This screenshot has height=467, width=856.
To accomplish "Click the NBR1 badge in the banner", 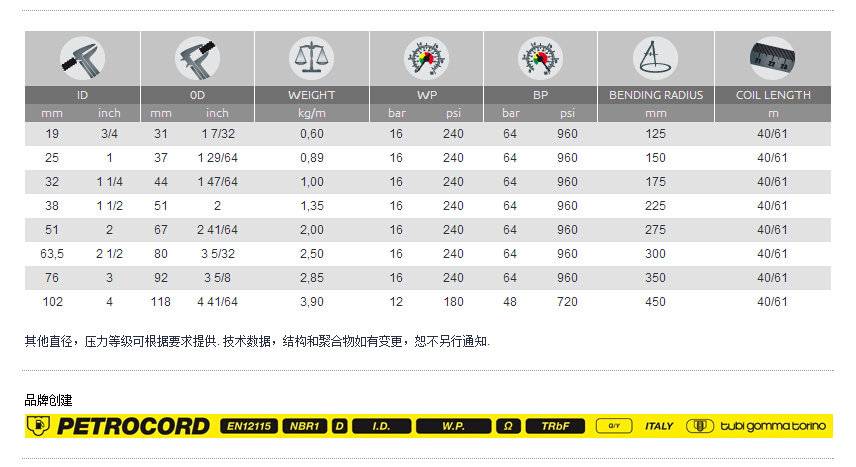I will point(304,426).
